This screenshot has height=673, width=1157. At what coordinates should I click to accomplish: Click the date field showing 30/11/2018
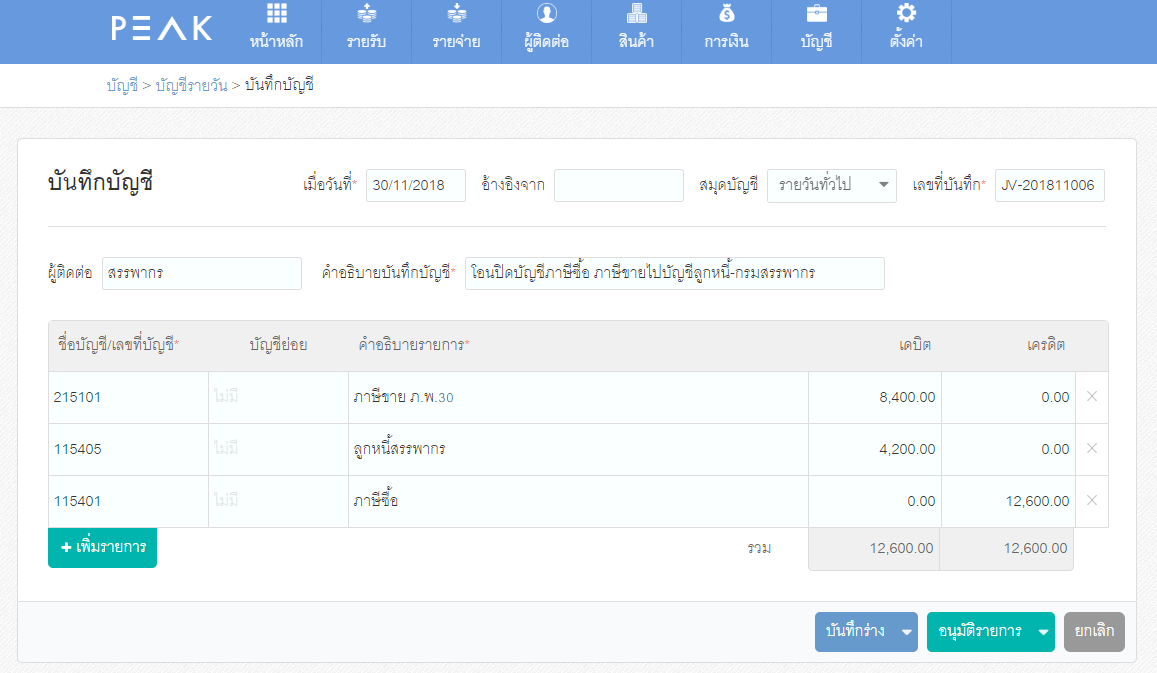[415, 186]
